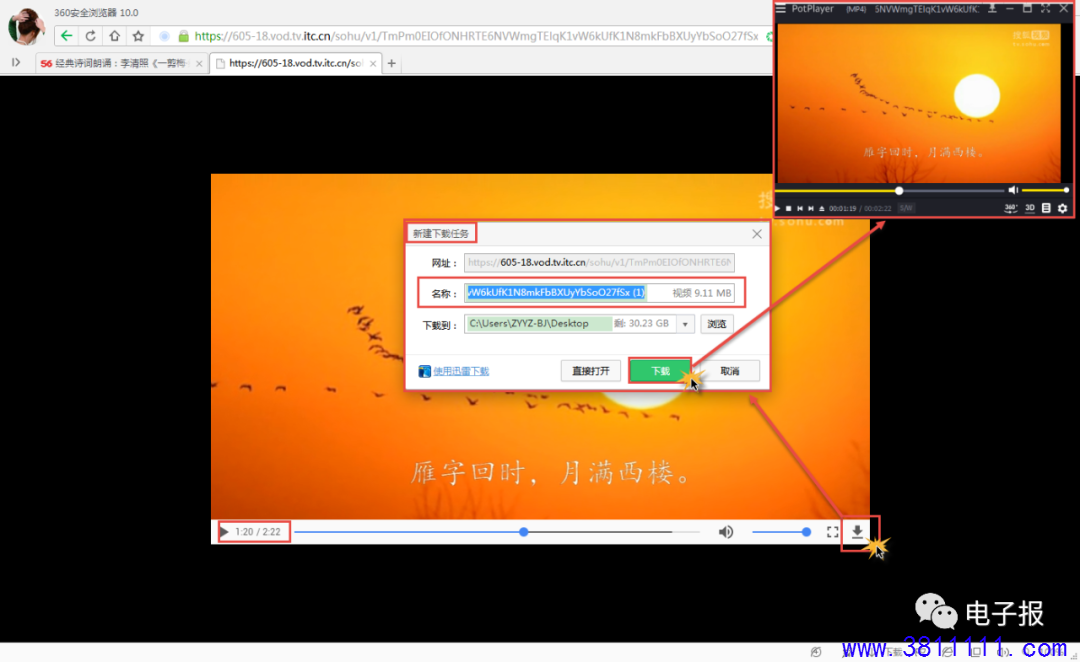
Task: Mute audio in PotPlayer
Action: pos(1012,190)
